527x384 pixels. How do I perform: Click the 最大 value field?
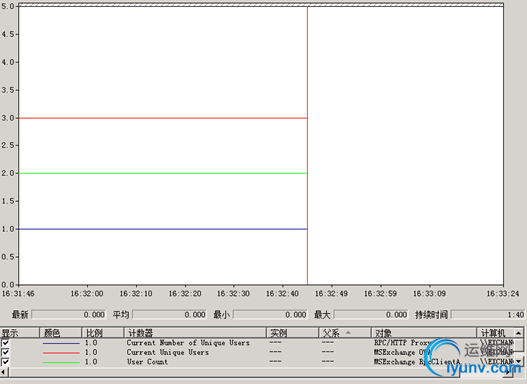click(x=371, y=315)
